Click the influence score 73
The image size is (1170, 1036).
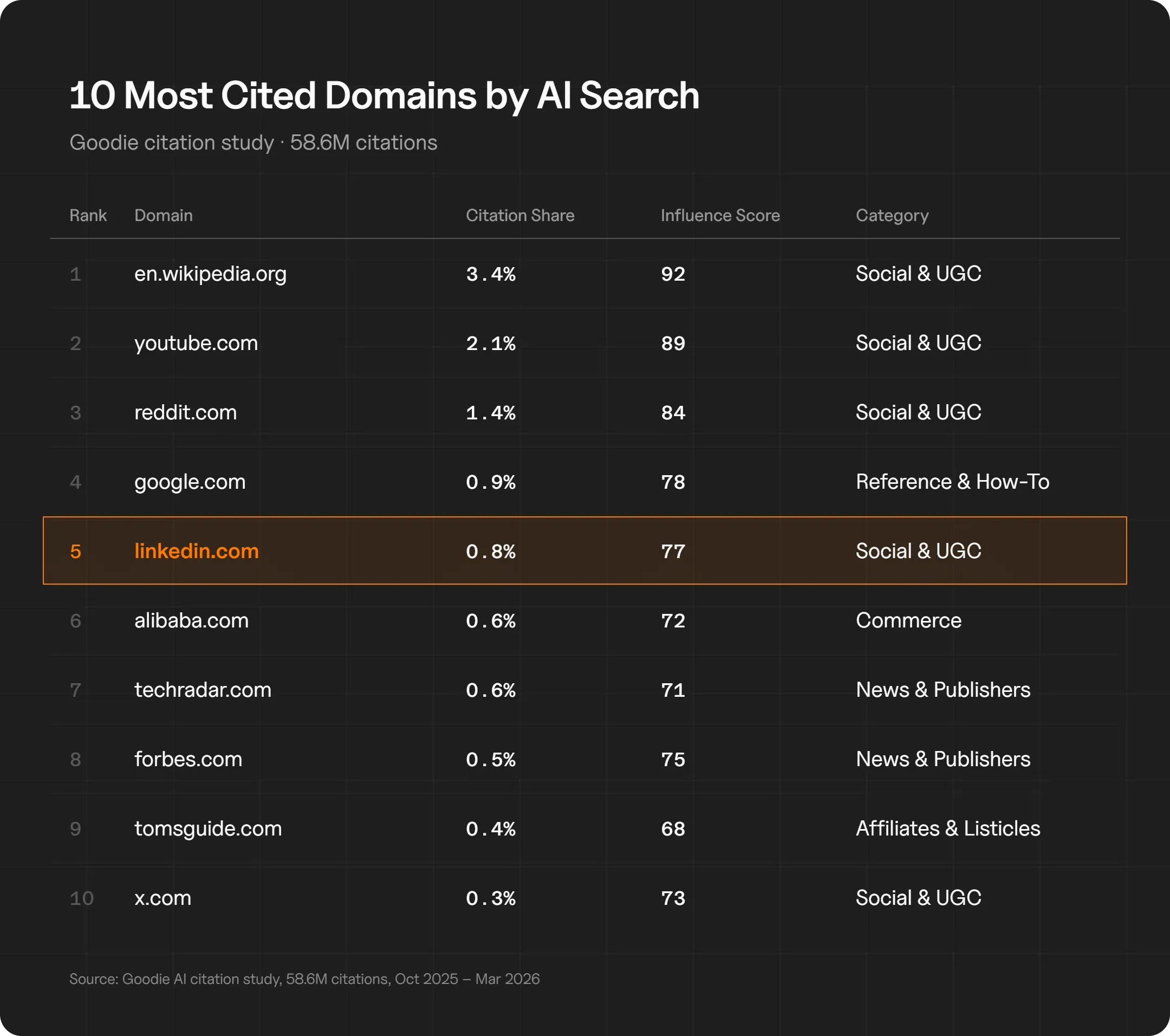673,898
